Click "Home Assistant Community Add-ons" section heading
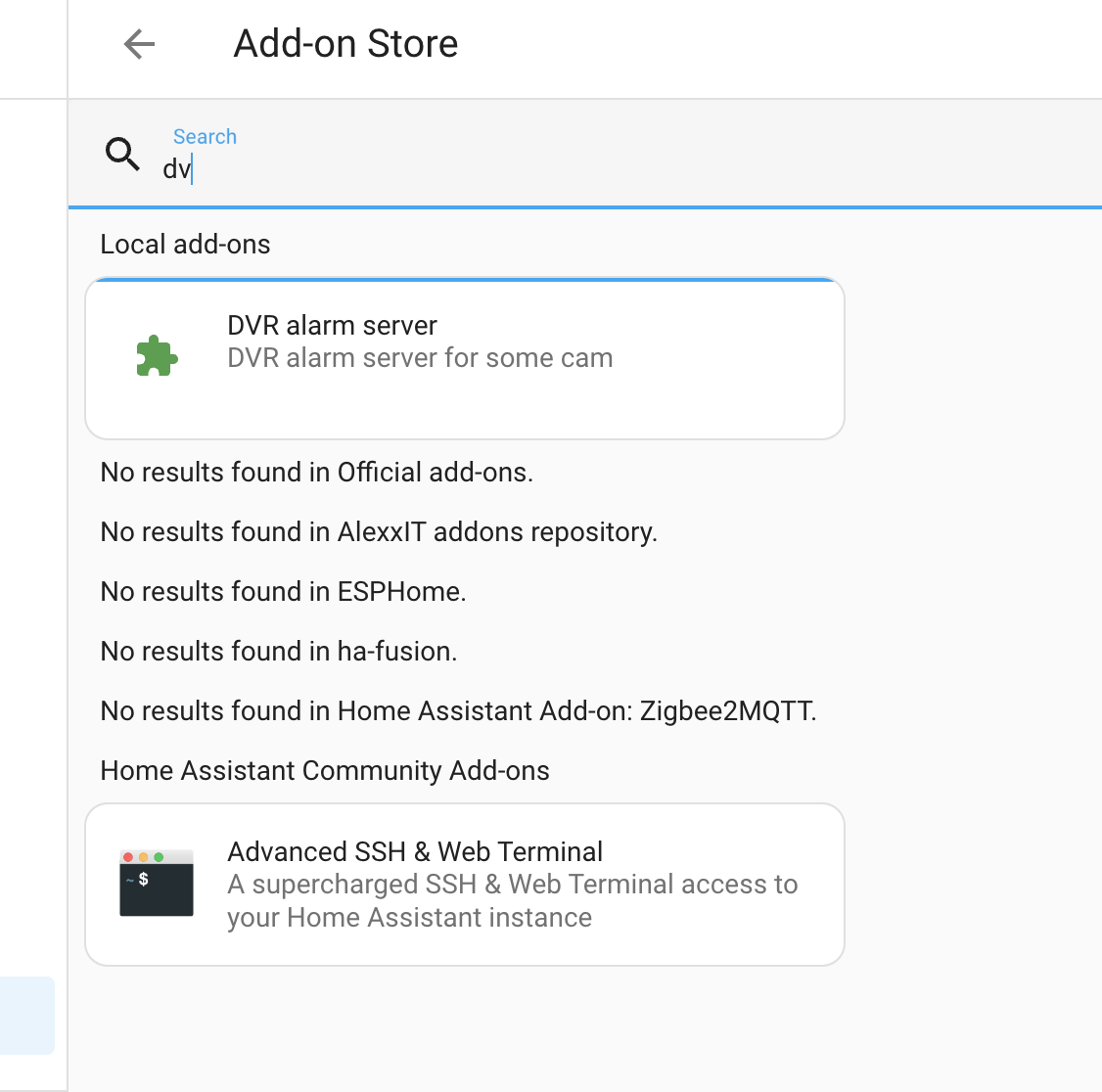 [325, 771]
